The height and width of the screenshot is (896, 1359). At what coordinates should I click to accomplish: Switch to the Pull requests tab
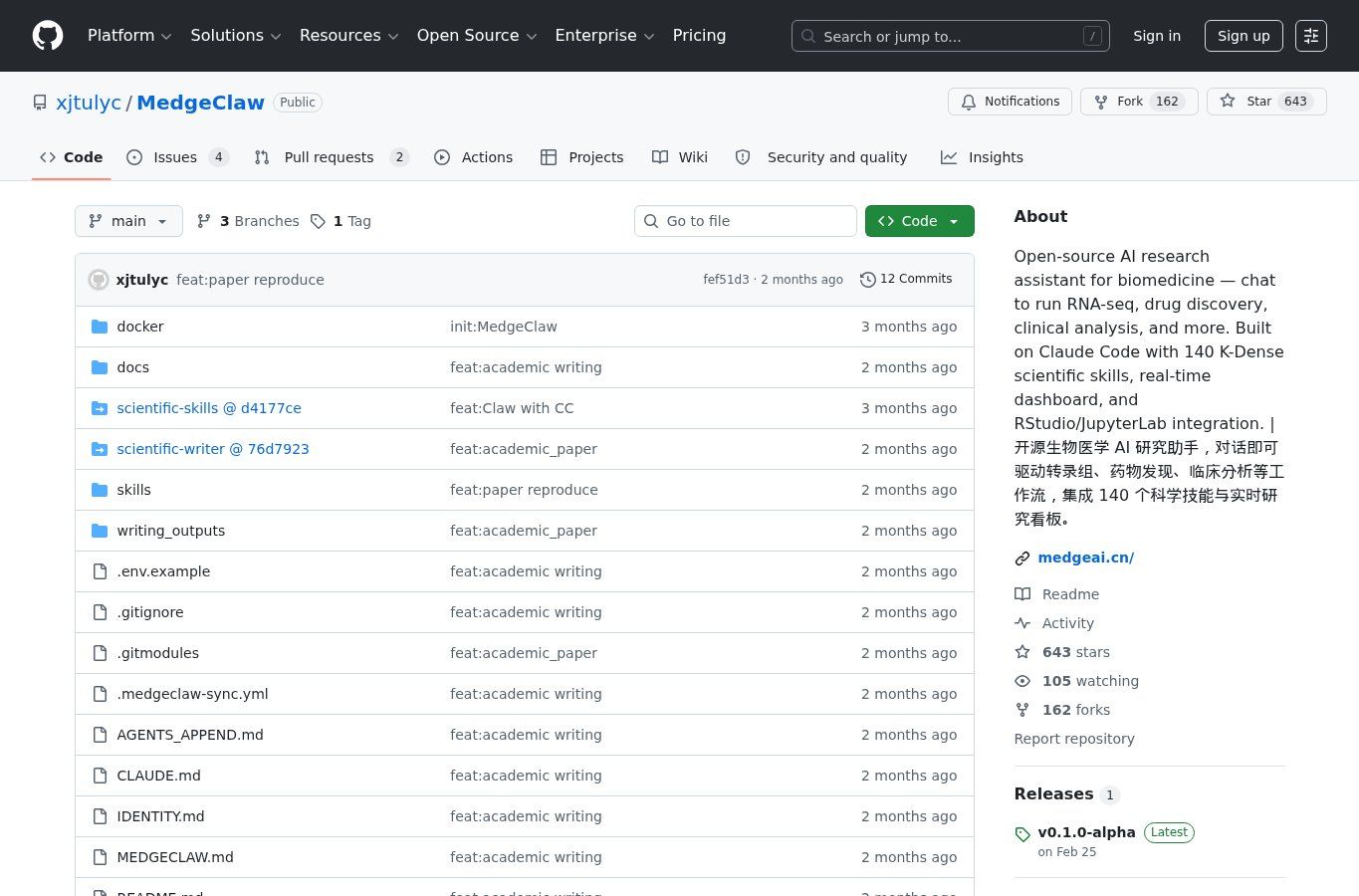coord(332,157)
